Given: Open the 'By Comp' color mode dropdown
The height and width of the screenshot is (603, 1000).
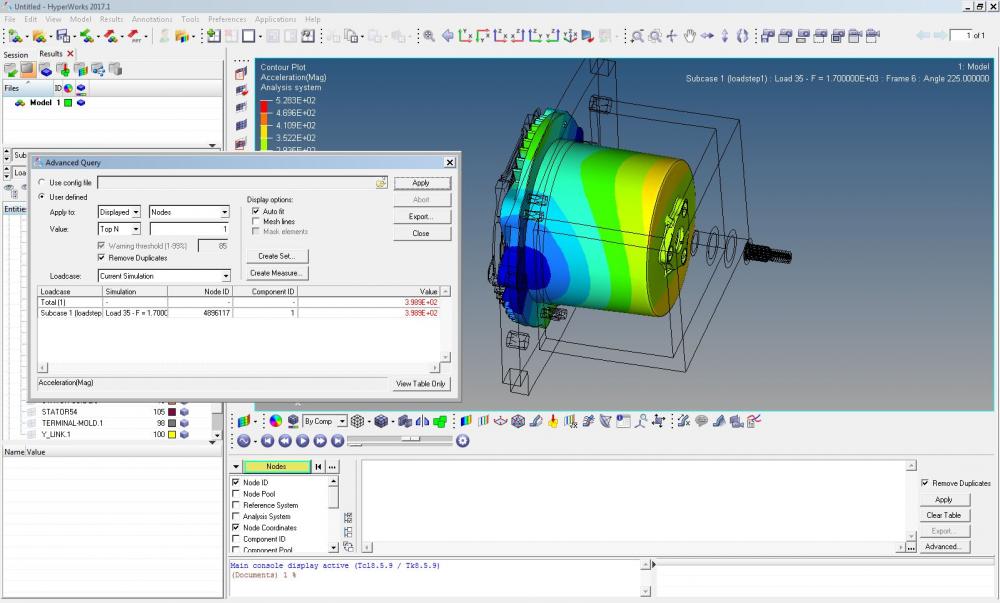Looking at the screenshot, I should (325, 421).
